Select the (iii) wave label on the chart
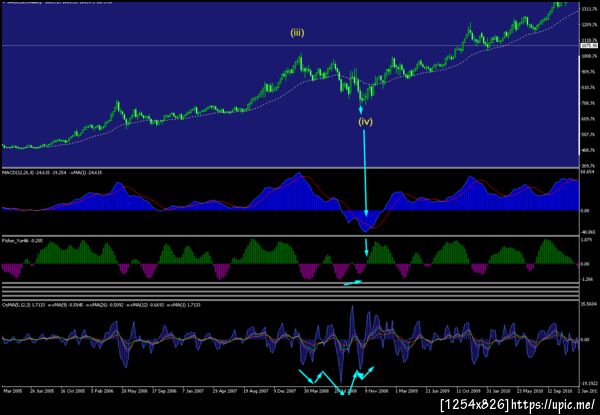600x415 pixels. 297,33
